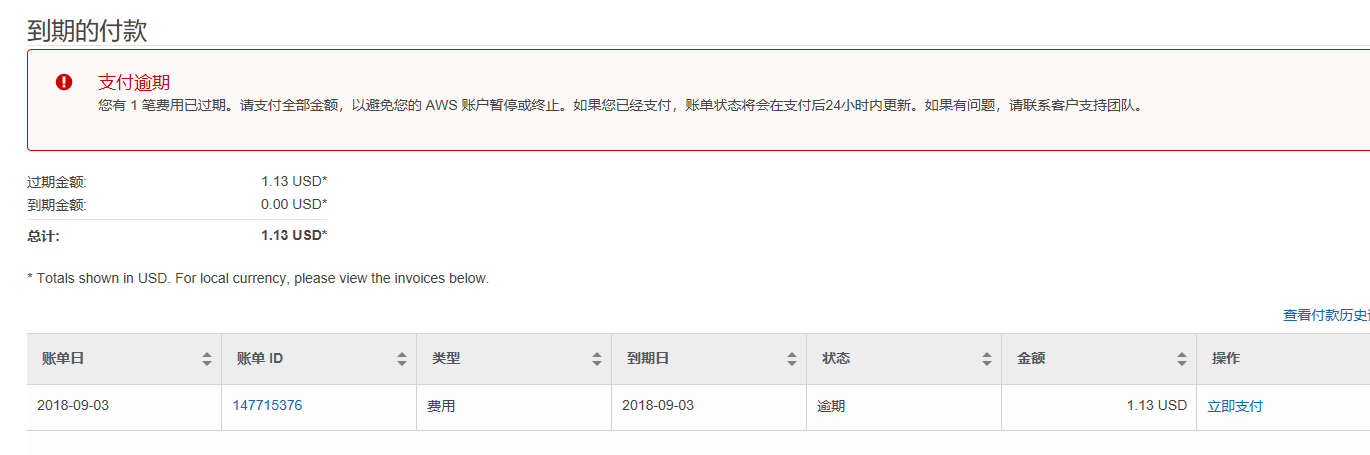Viewport: 1370px width, 455px height.
Task: Click the 立即支付 pay now link
Action: click(x=1235, y=406)
